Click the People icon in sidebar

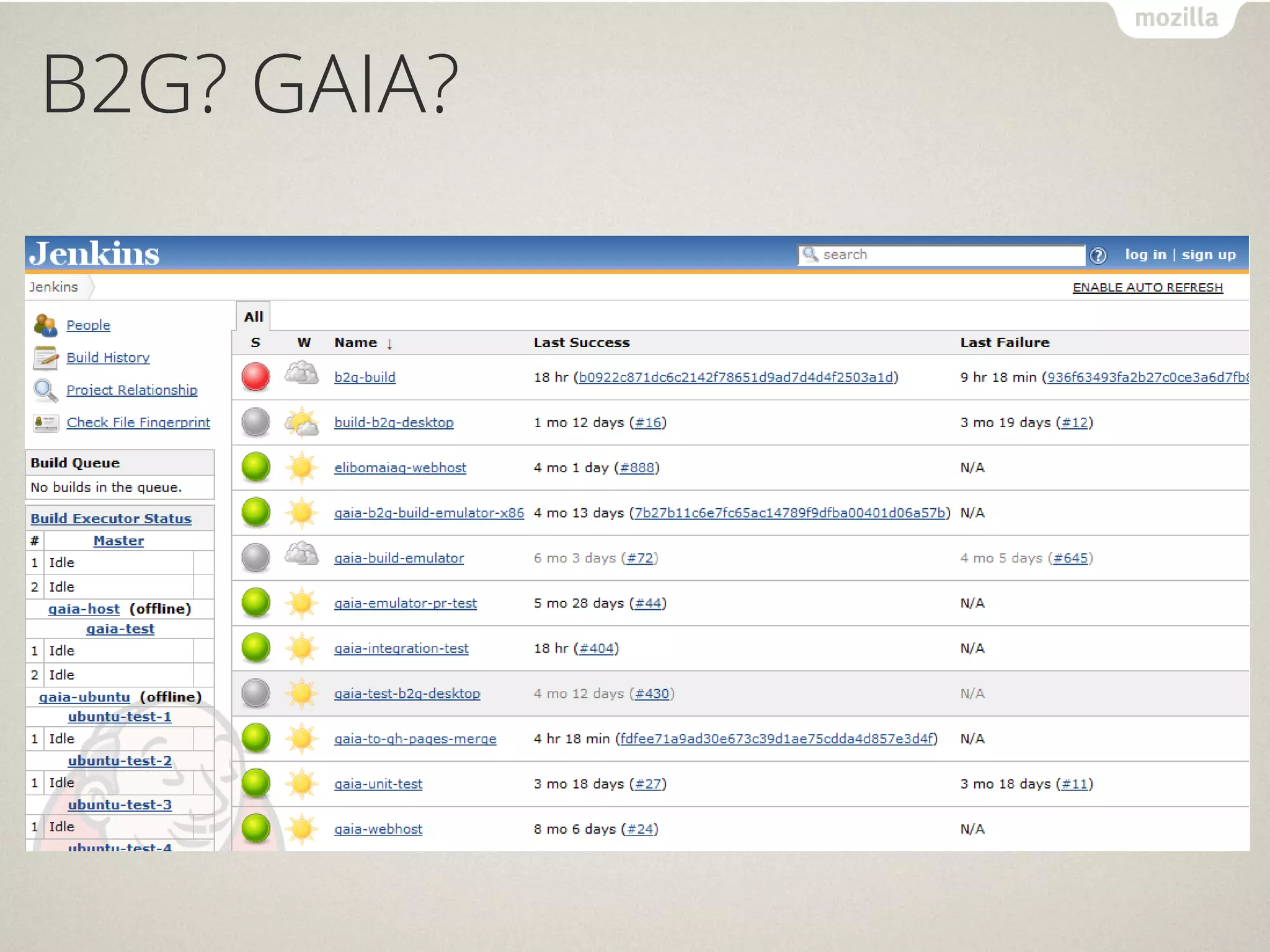pyautogui.click(x=46, y=325)
